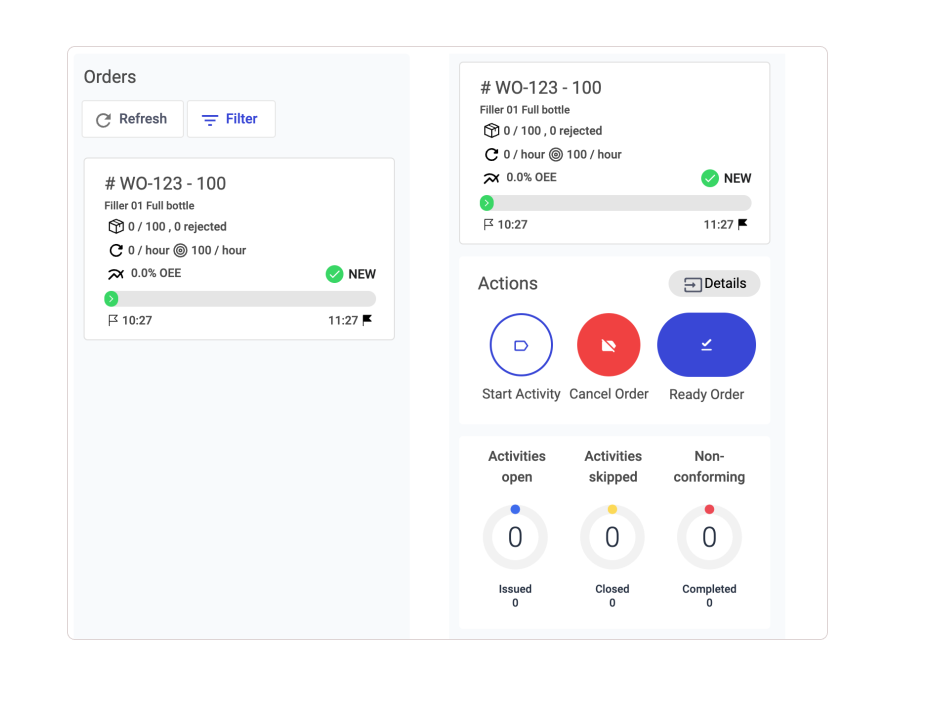This screenshot has height=709, width=940.
Task: Click the Non-conforming donut counter
Action: click(x=709, y=538)
